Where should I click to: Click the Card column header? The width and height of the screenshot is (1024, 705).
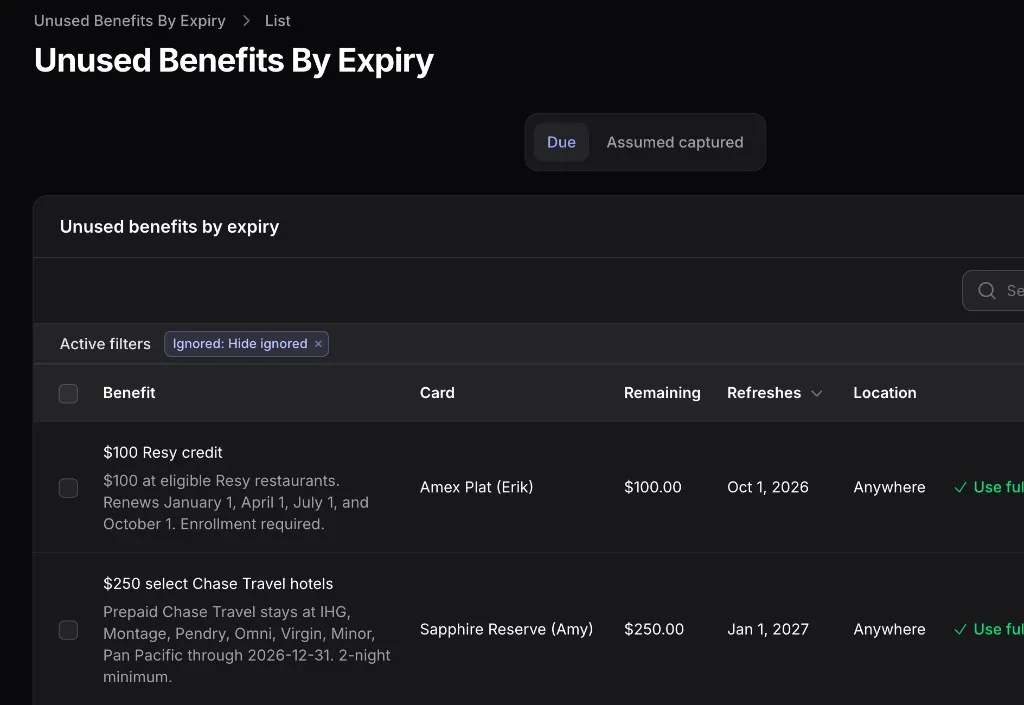coord(437,393)
